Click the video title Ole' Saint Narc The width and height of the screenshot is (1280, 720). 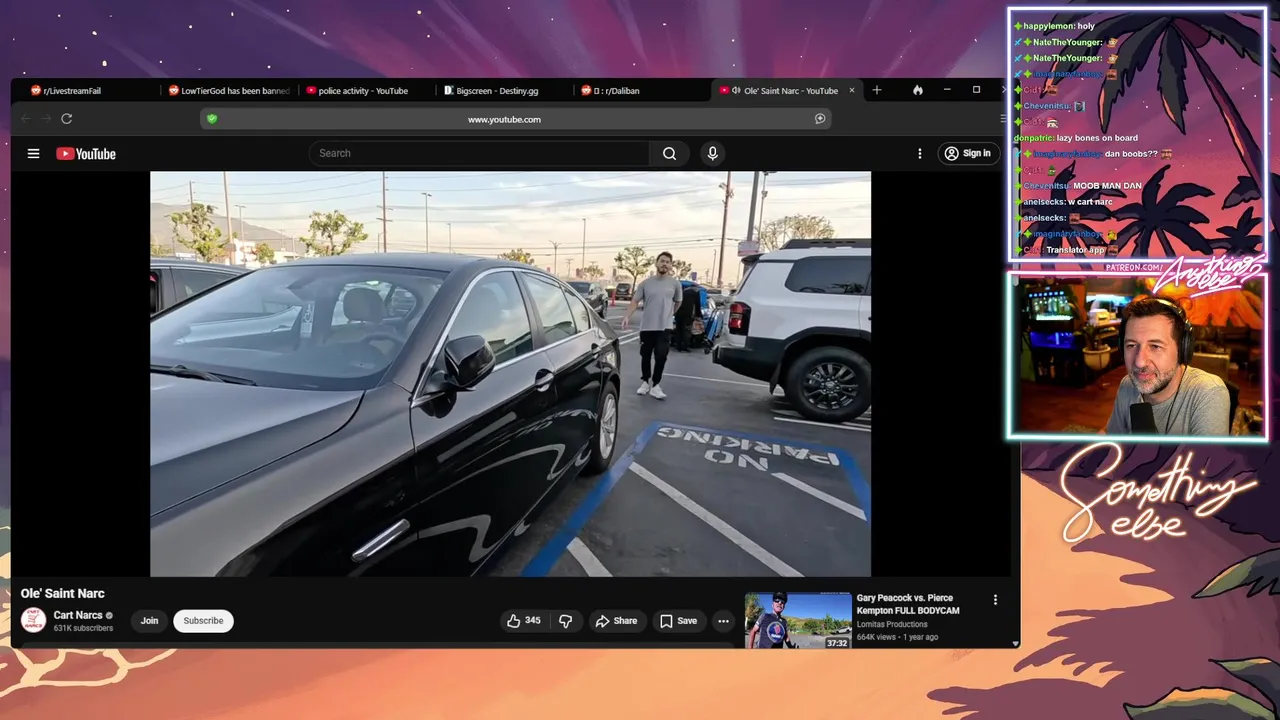click(x=63, y=593)
